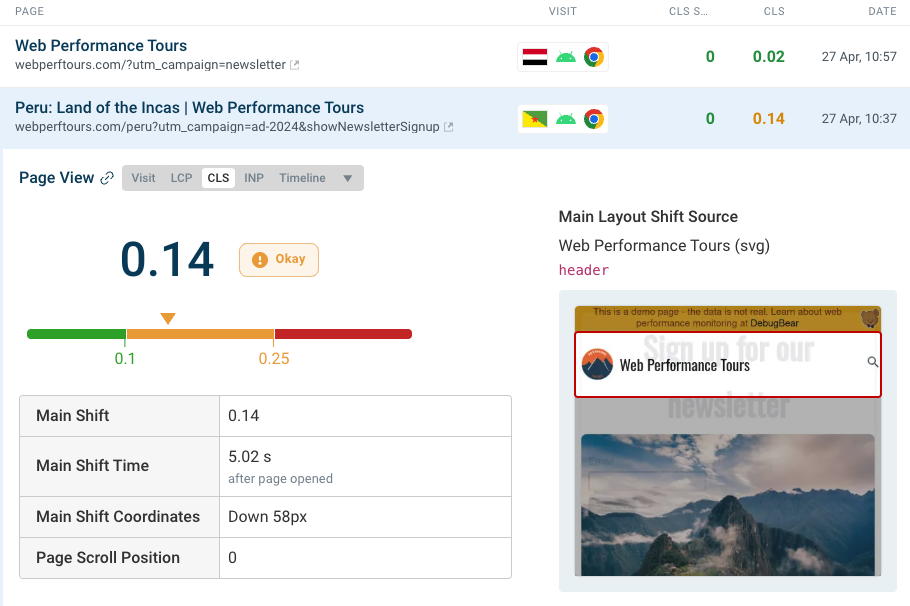Viewport: 910px width, 606px height.
Task: Click webperftours.com newsletter URL
Action: (x=150, y=65)
